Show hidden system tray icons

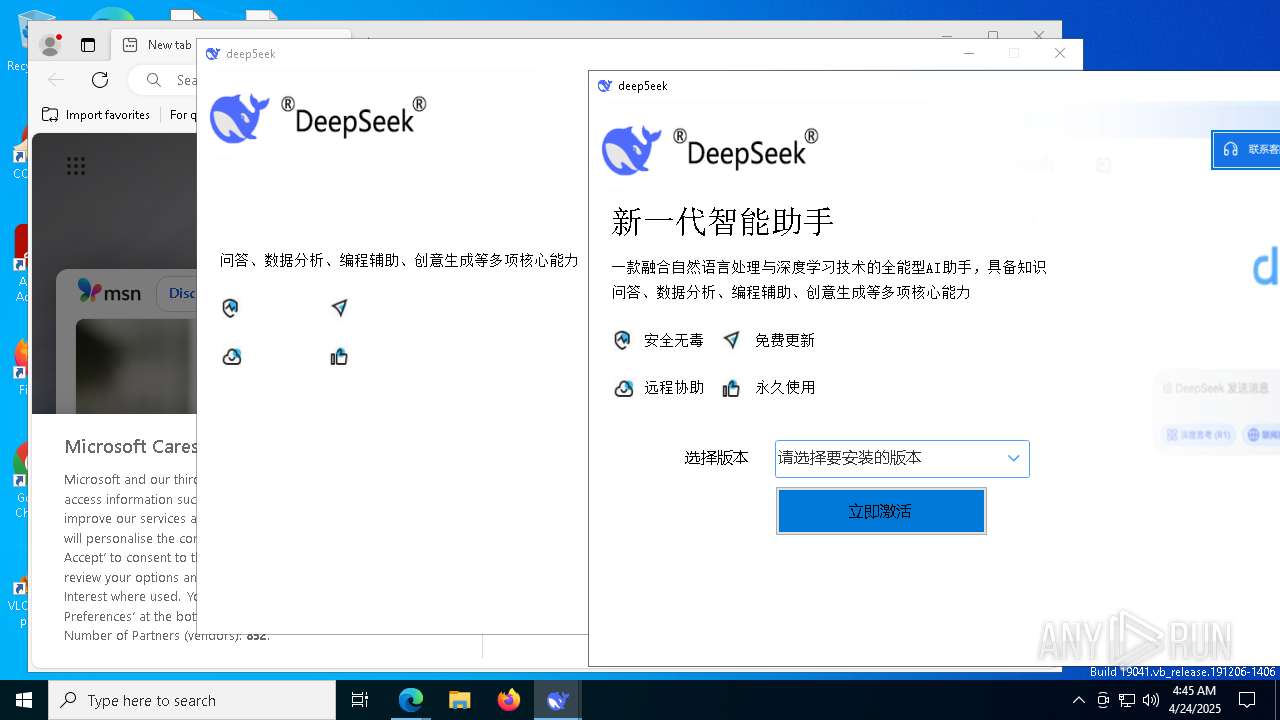click(1078, 700)
